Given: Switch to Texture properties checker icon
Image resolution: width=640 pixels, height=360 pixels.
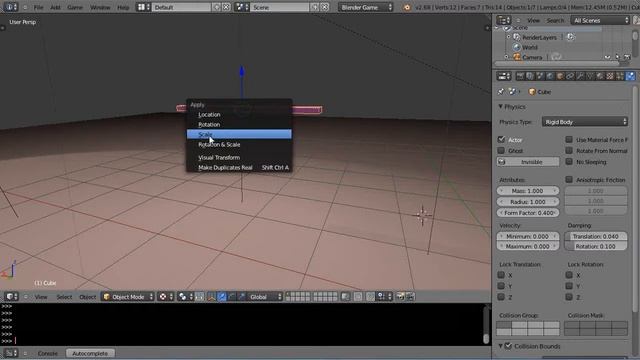Looking at the screenshot, I should (610, 76).
